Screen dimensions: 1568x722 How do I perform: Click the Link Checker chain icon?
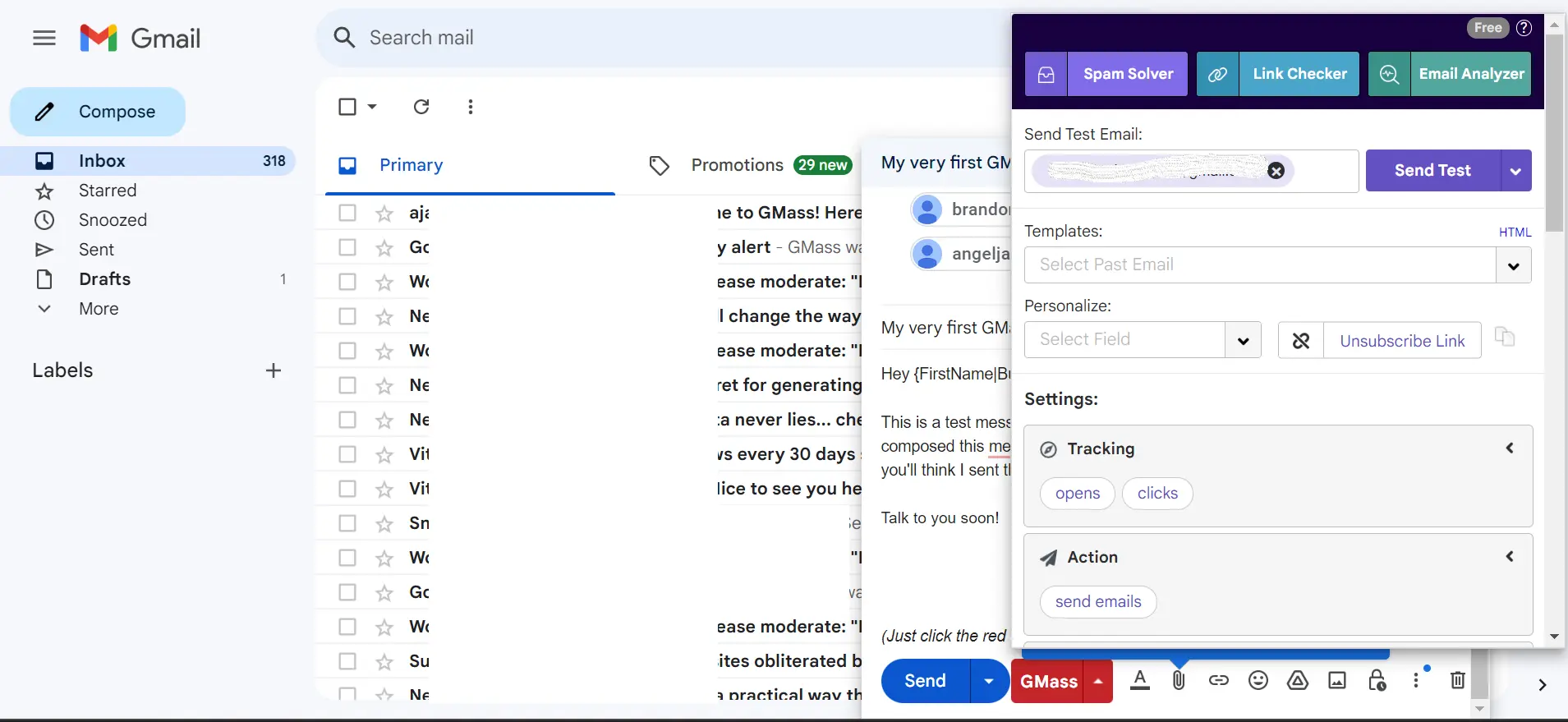1218,74
